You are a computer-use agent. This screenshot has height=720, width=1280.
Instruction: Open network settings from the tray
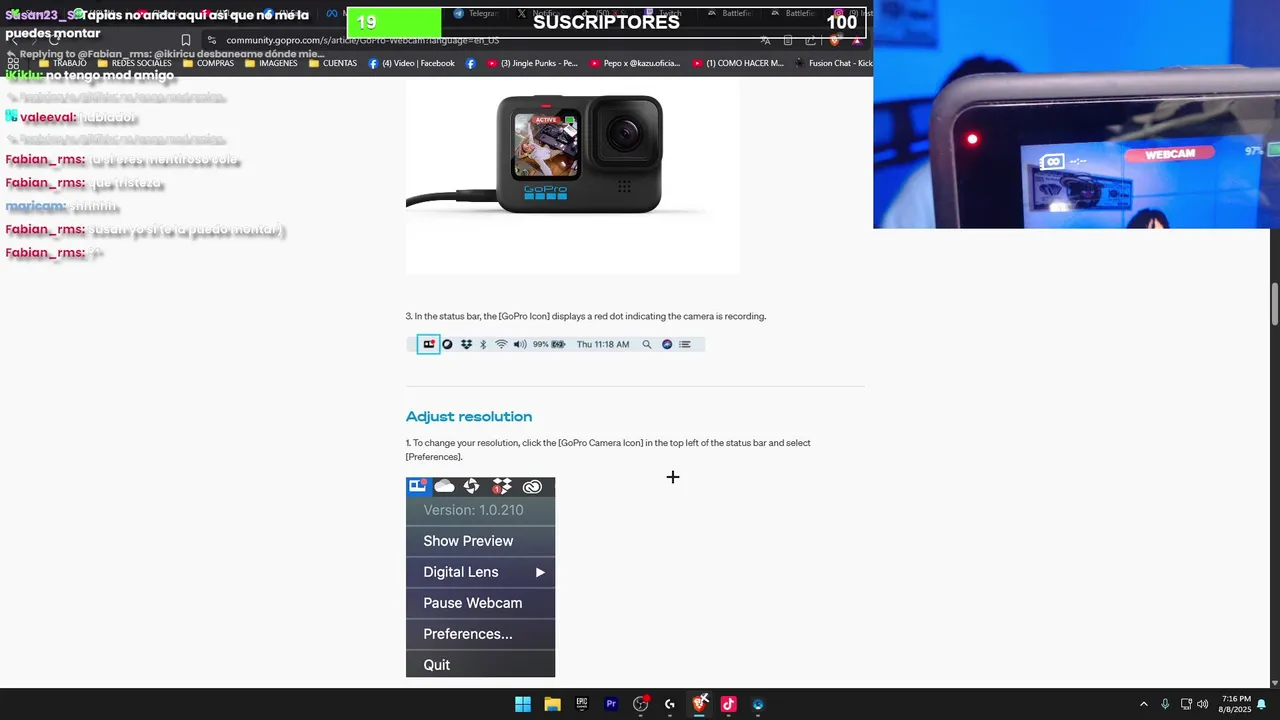pyautogui.click(x=1186, y=704)
